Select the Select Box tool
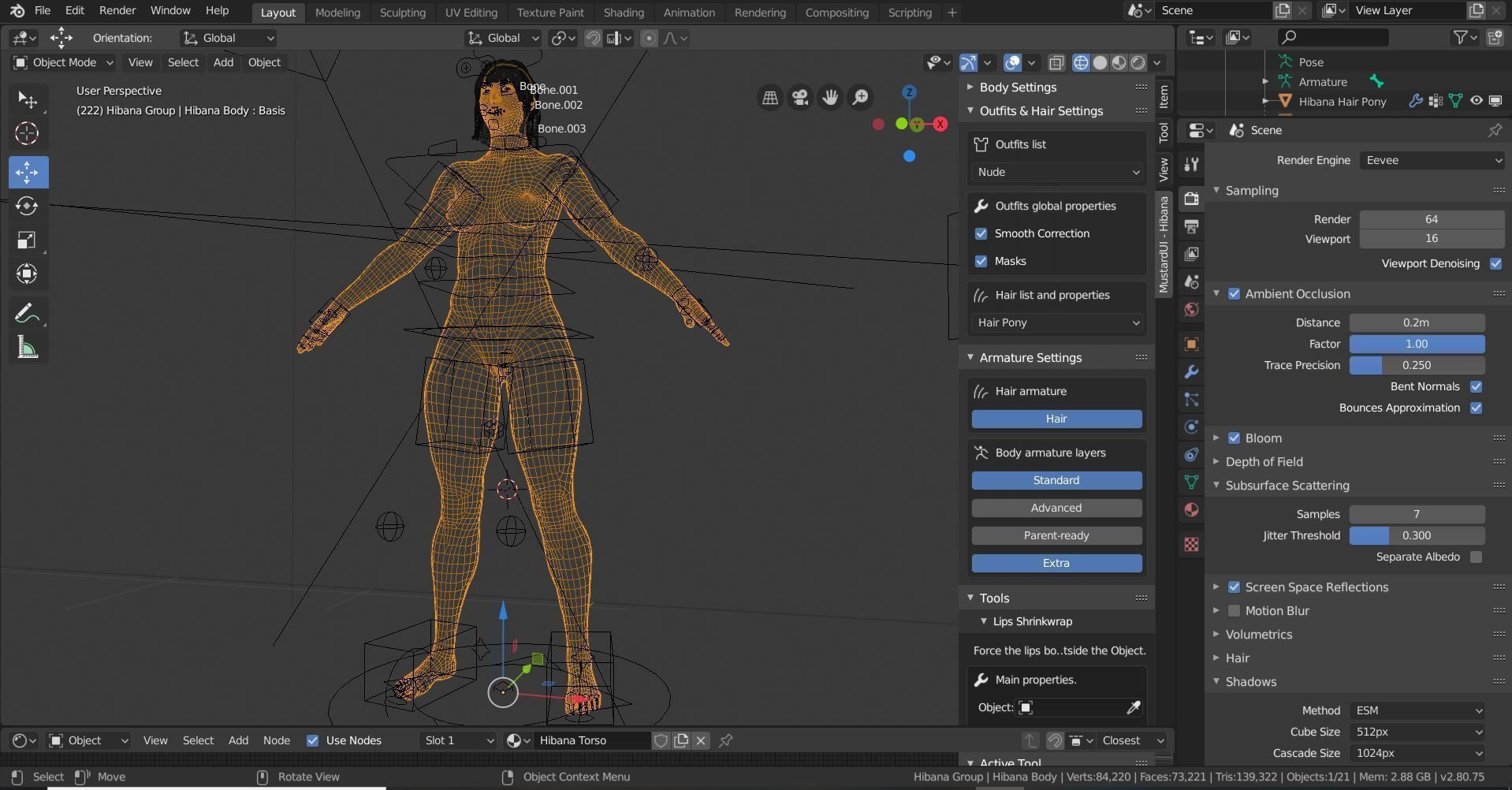The image size is (1512, 790). point(27,99)
